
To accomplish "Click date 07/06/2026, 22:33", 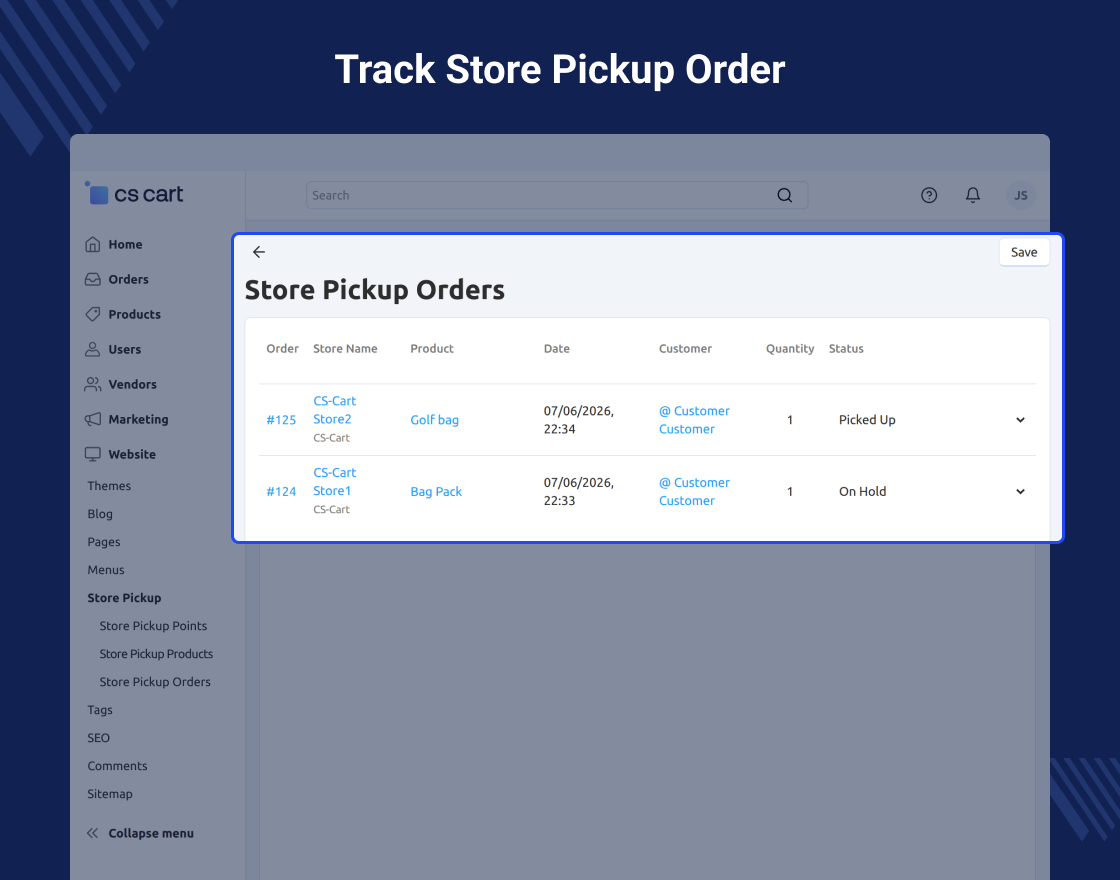I will pos(579,491).
